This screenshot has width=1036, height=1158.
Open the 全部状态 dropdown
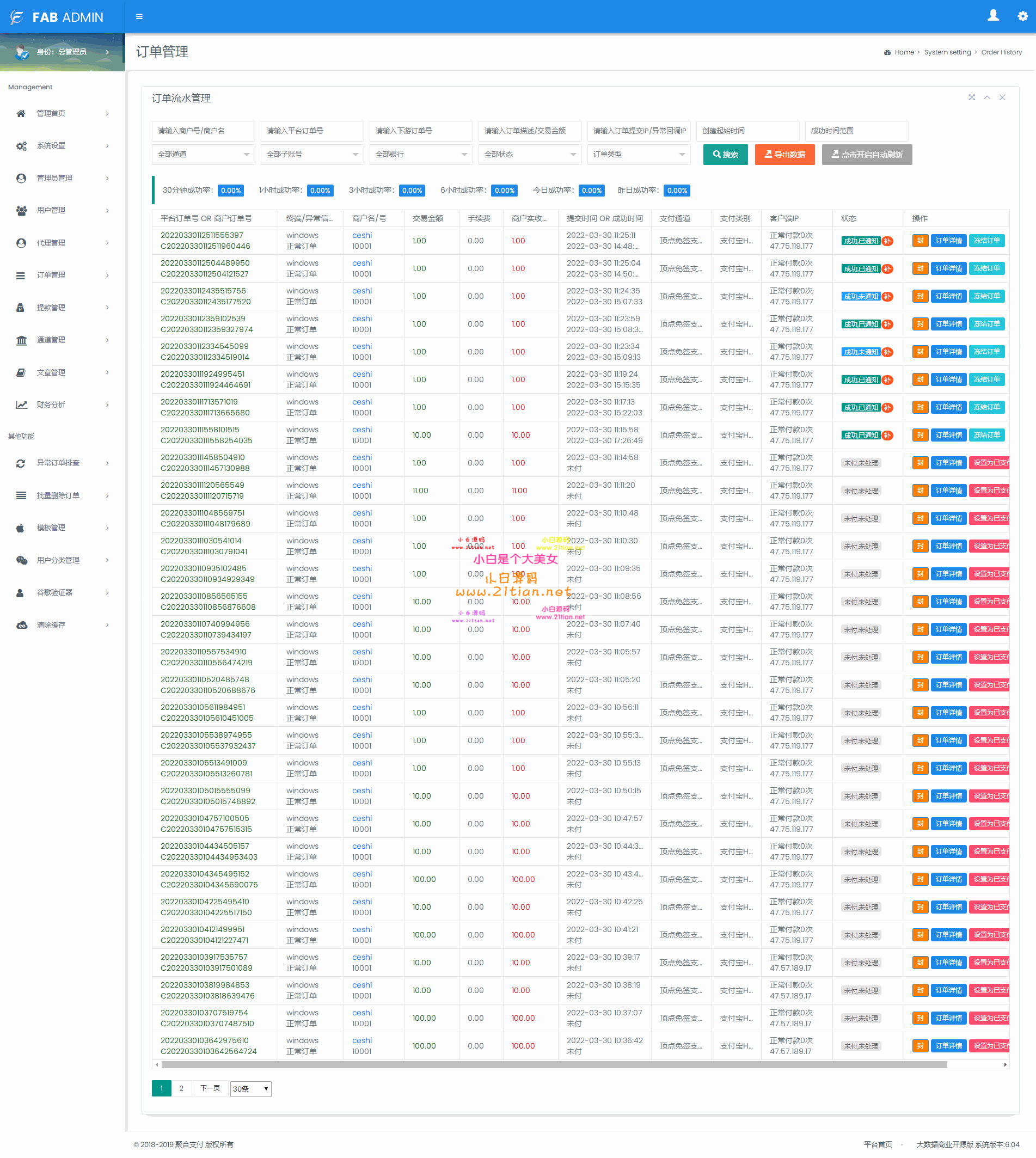pyautogui.click(x=529, y=154)
